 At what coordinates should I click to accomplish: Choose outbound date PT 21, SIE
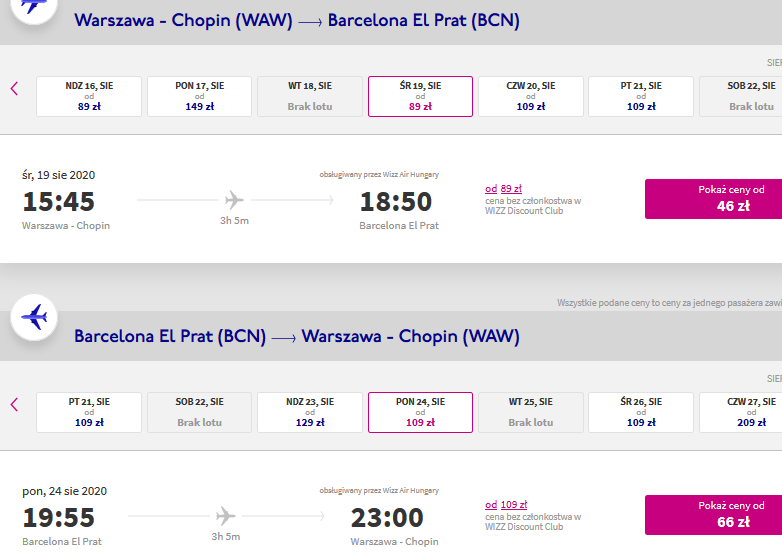[x=641, y=96]
